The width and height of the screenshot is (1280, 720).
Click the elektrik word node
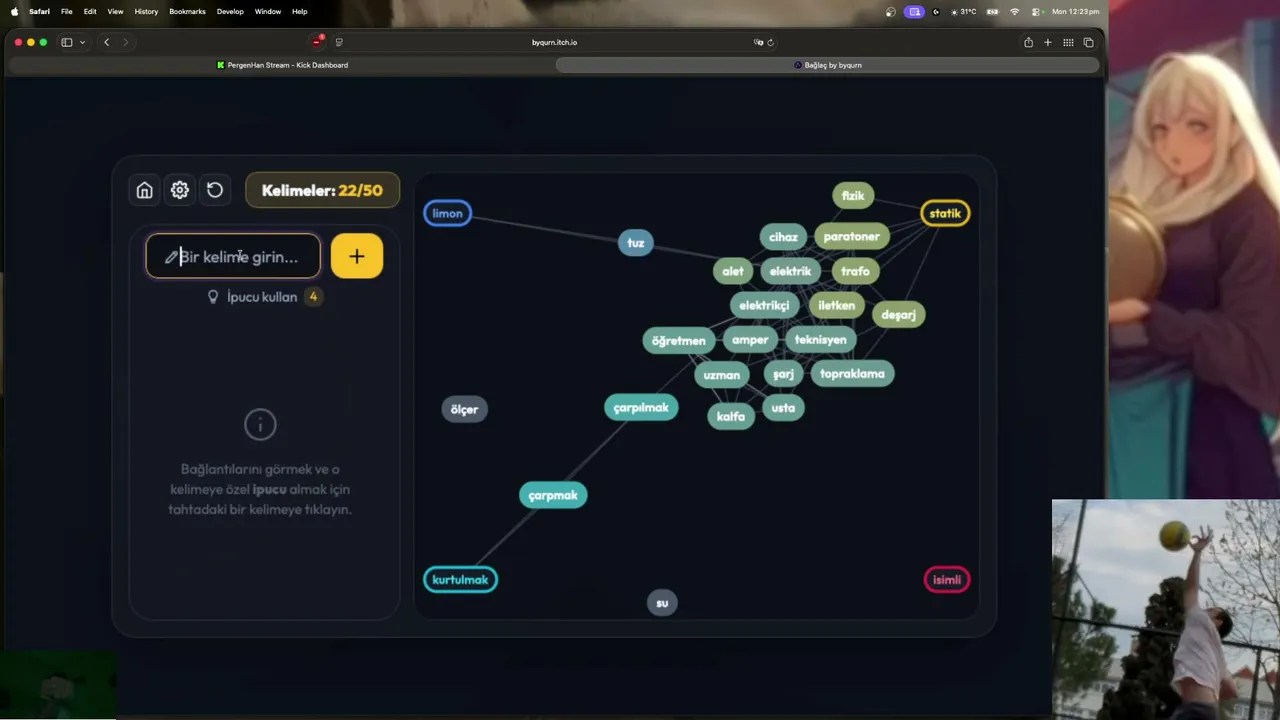[790, 271]
